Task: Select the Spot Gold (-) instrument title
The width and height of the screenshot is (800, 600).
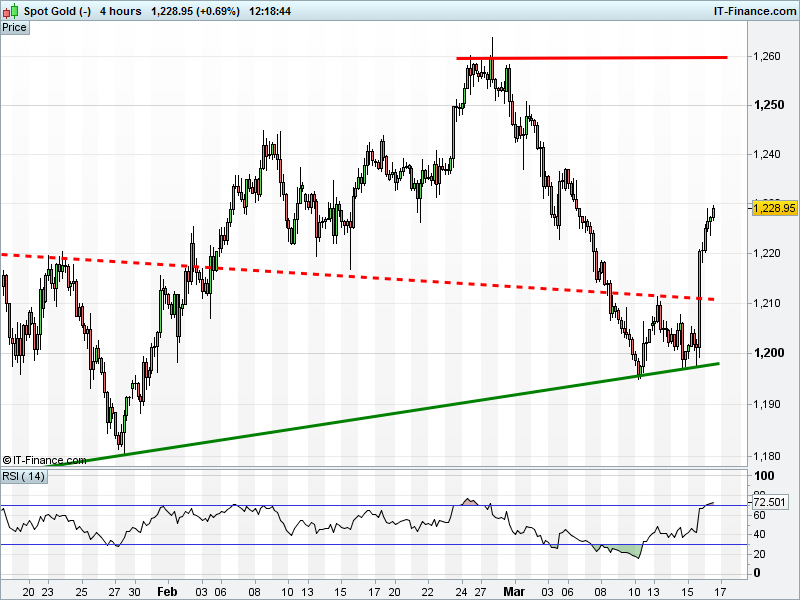Action: point(57,11)
